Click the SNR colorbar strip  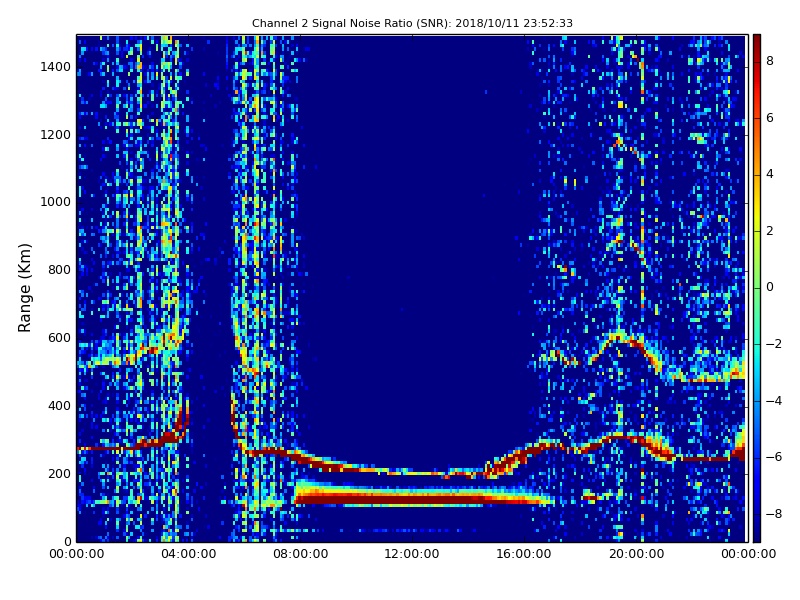757,288
